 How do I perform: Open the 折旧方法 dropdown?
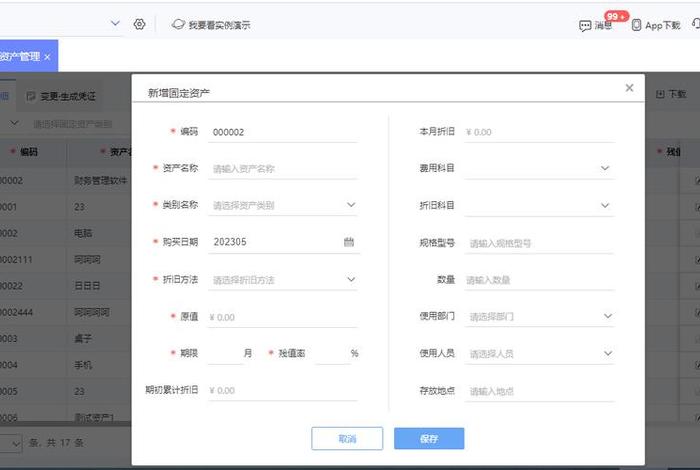pyautogui.click(x=283, y=280)
